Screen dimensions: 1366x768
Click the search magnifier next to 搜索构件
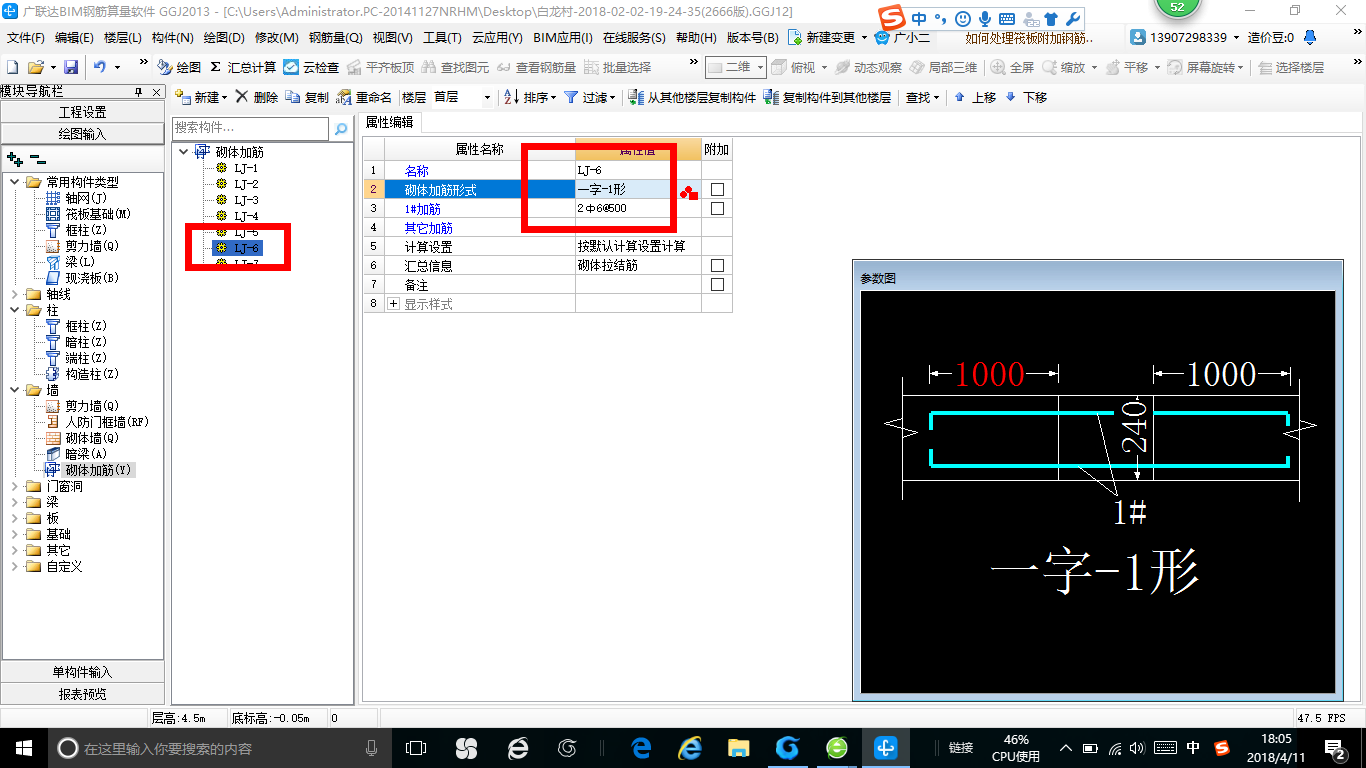coord(341,128)
